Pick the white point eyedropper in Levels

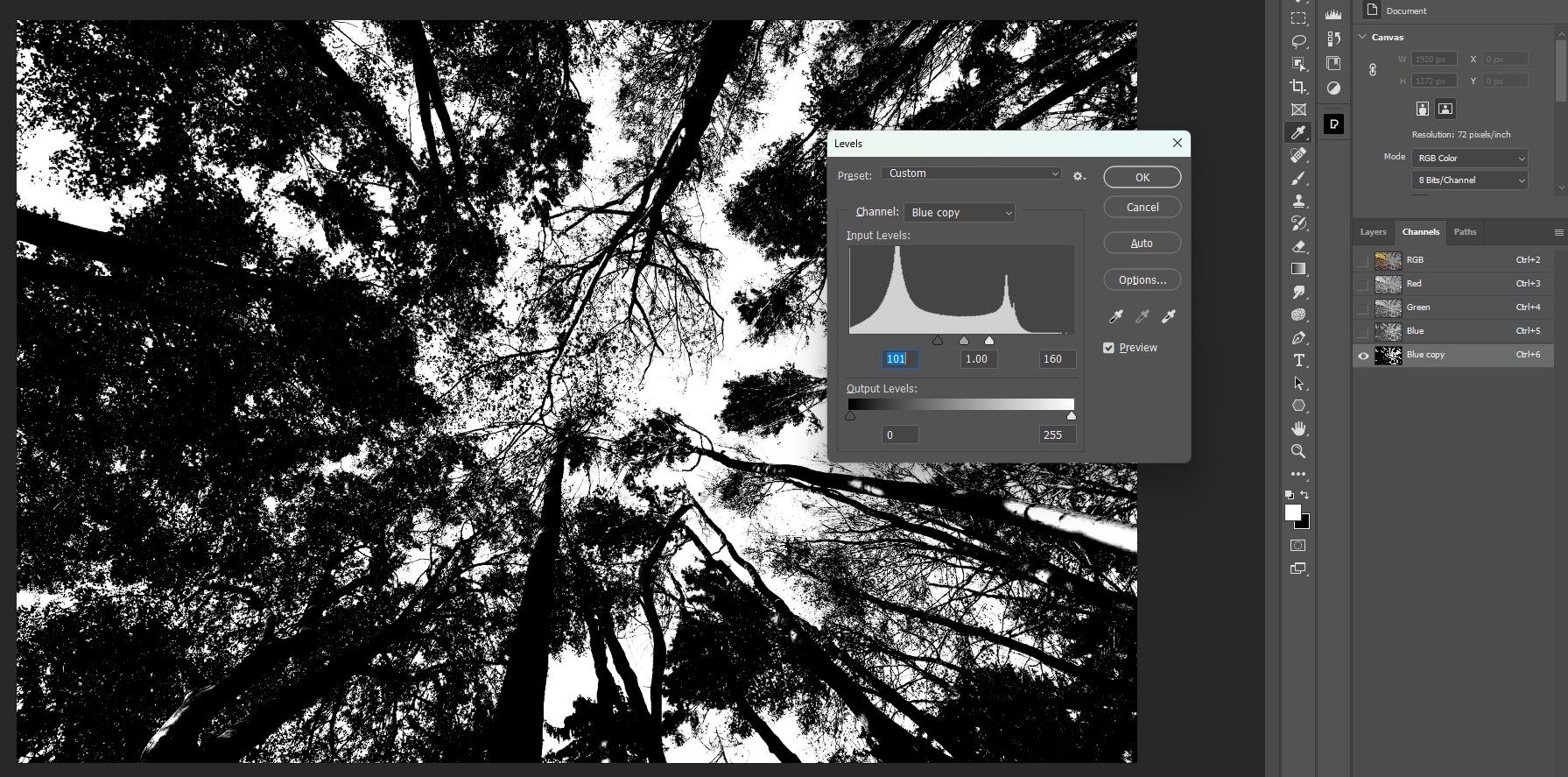1168,317
